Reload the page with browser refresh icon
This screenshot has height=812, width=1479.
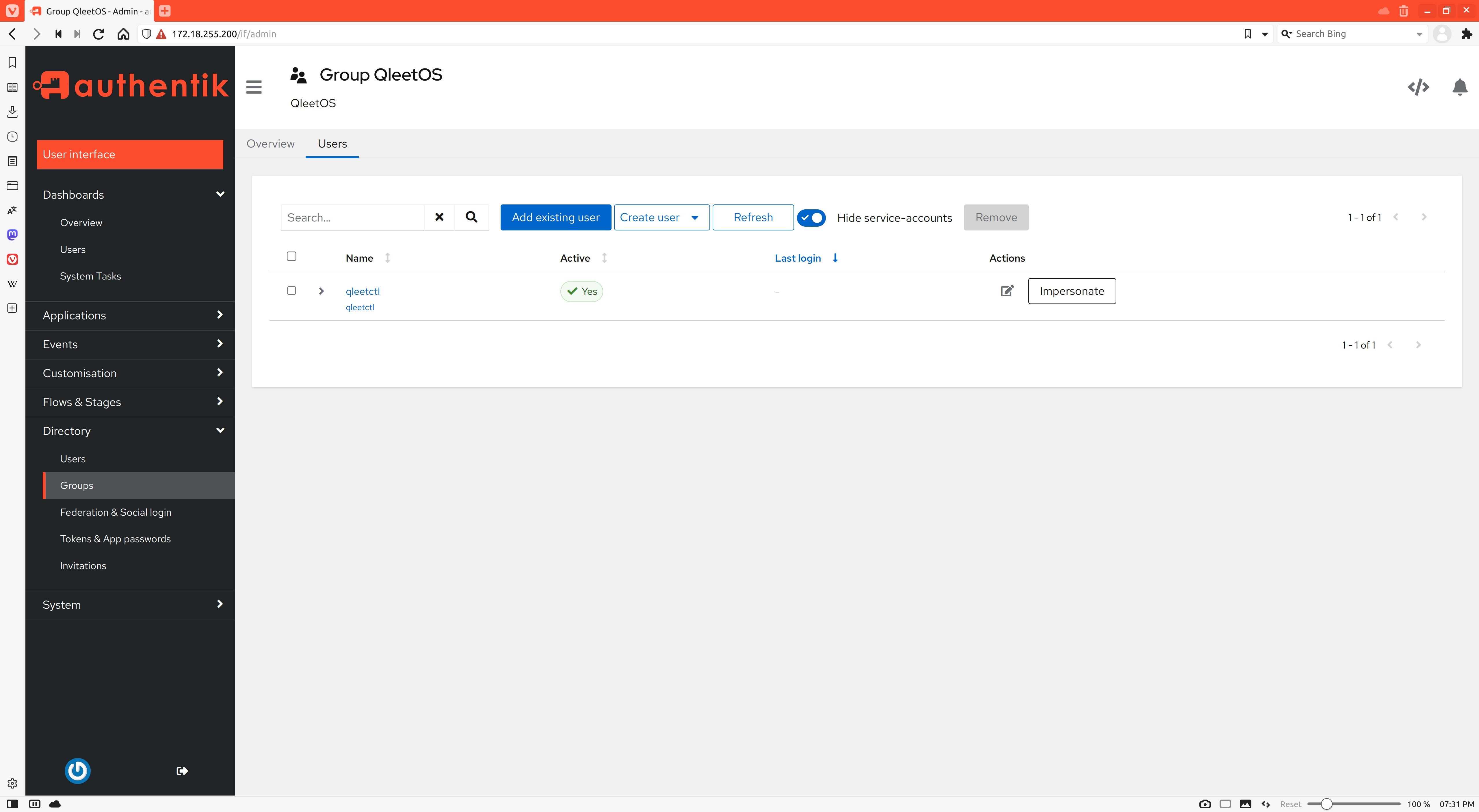(x=99, y=34)
